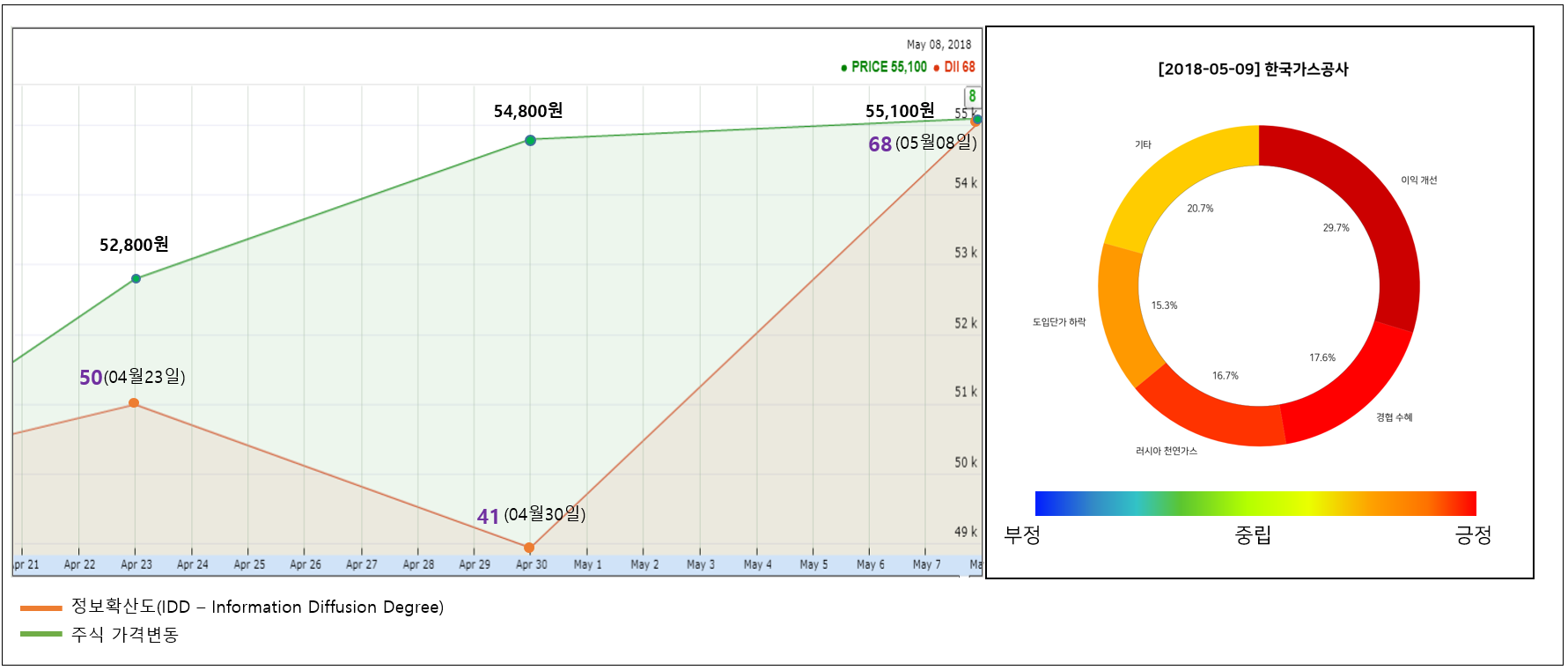Click the 부정 sentiment label
The height and width of the screenshot is (670, 1568).
coord(1022,534)
